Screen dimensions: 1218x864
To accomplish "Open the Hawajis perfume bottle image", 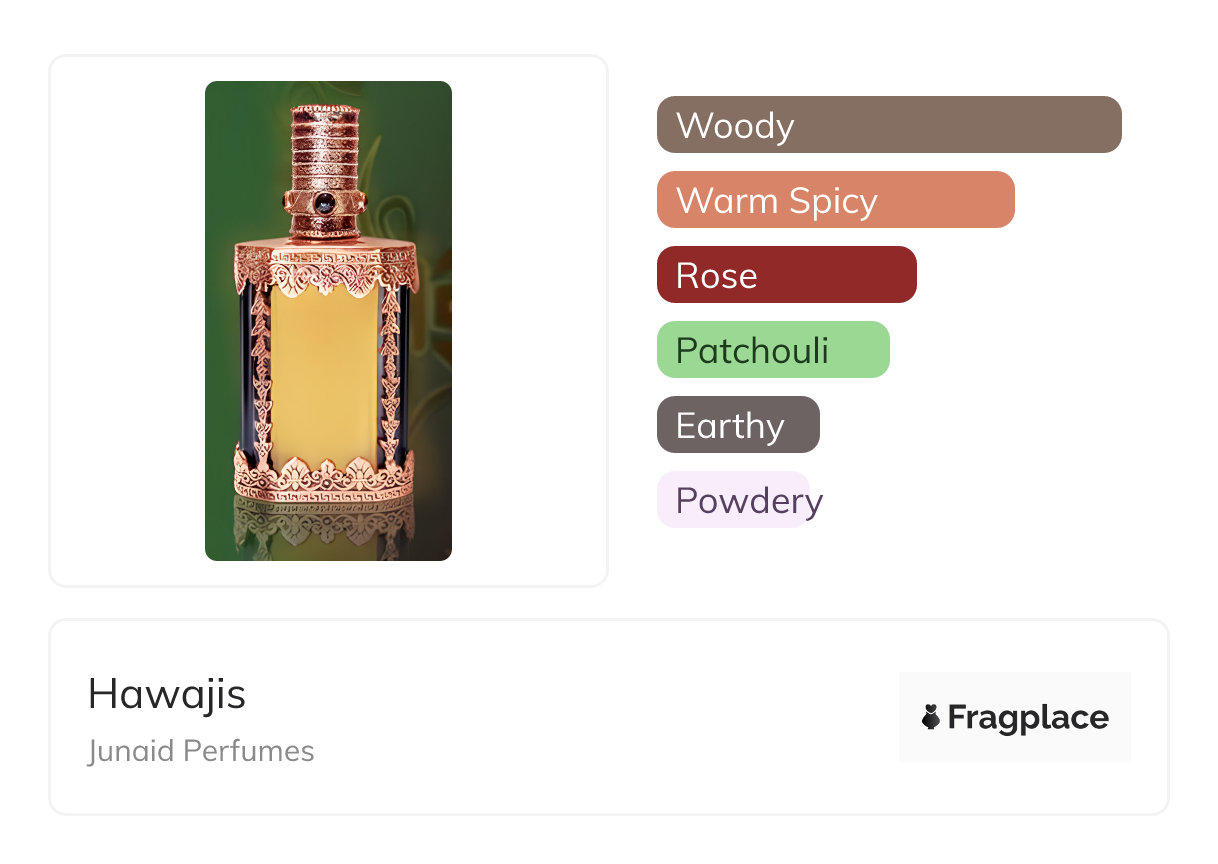I will point(328,320).
